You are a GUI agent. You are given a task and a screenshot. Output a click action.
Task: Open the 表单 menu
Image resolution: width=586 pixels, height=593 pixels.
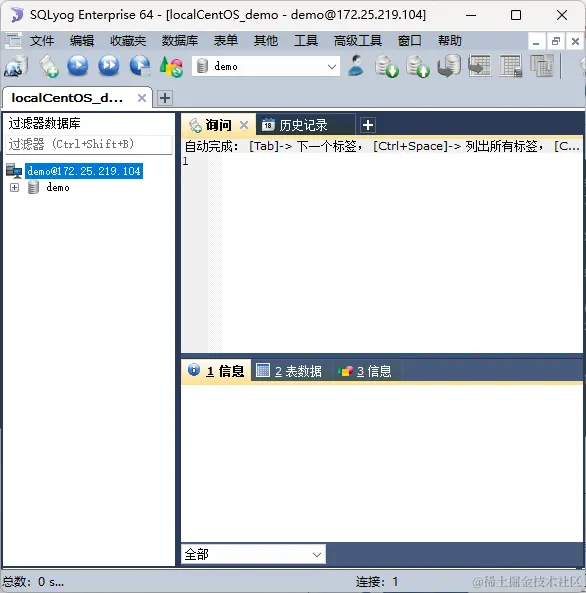click(x=226, y=40)
